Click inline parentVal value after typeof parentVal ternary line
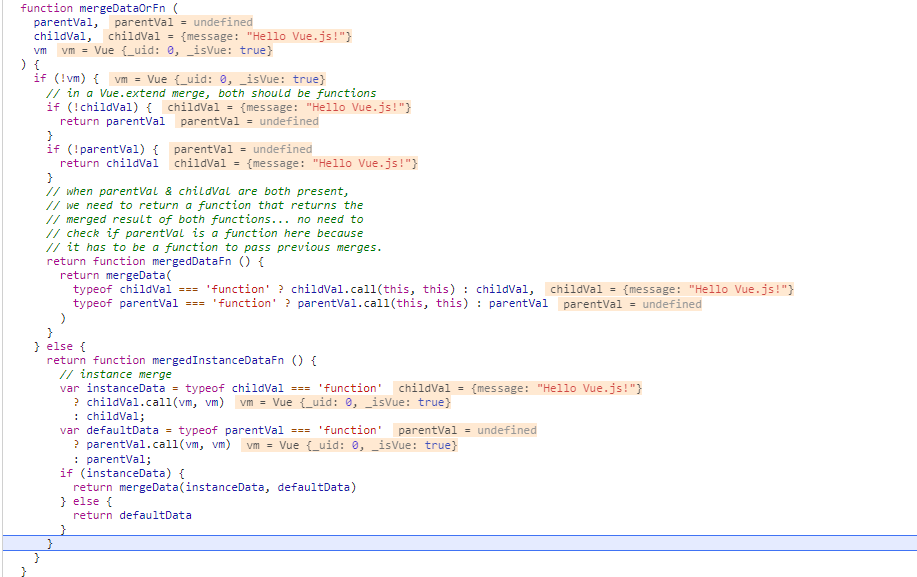 630,304
